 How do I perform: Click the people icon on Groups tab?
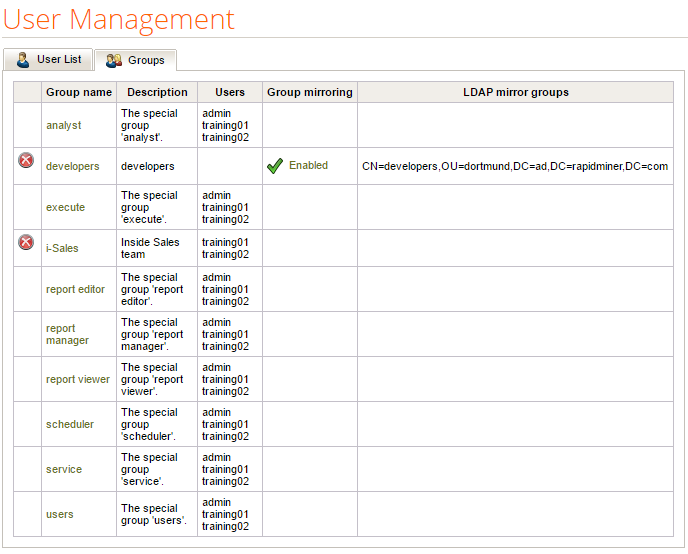[x=114, y=61]
